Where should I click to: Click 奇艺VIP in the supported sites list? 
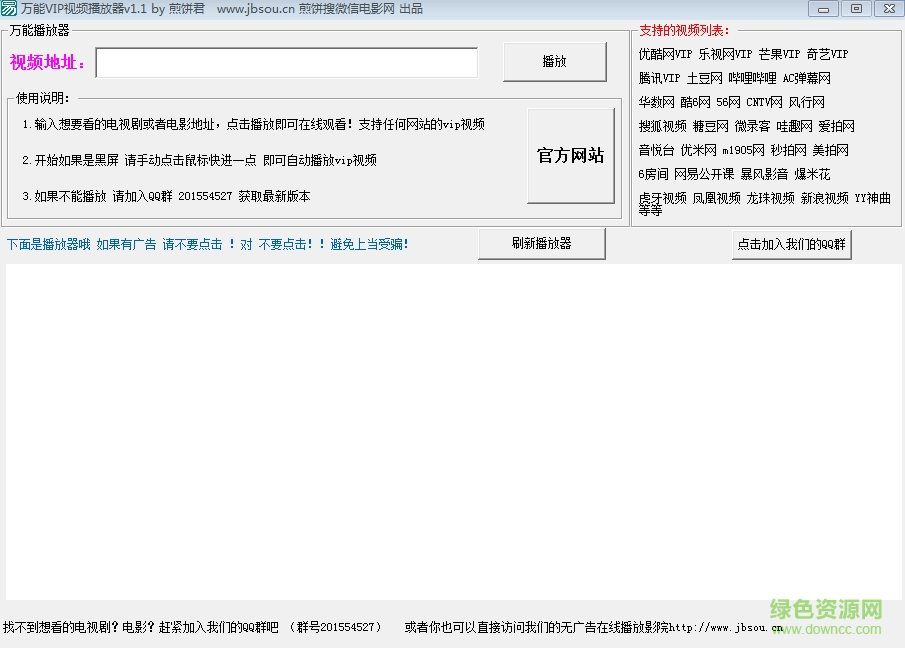click(x=828, y=54)
